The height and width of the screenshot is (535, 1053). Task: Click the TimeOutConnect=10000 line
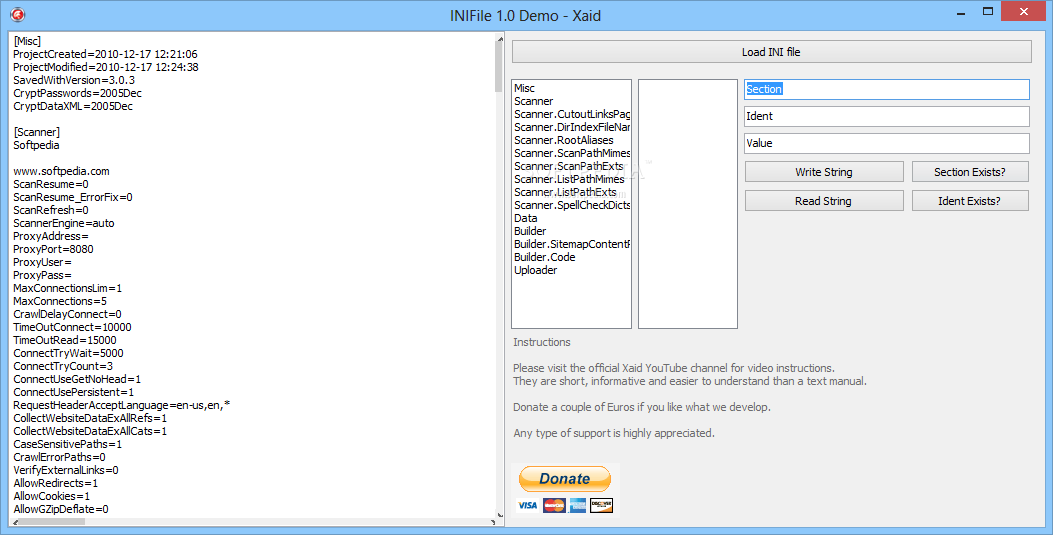(x=73, y=328)
